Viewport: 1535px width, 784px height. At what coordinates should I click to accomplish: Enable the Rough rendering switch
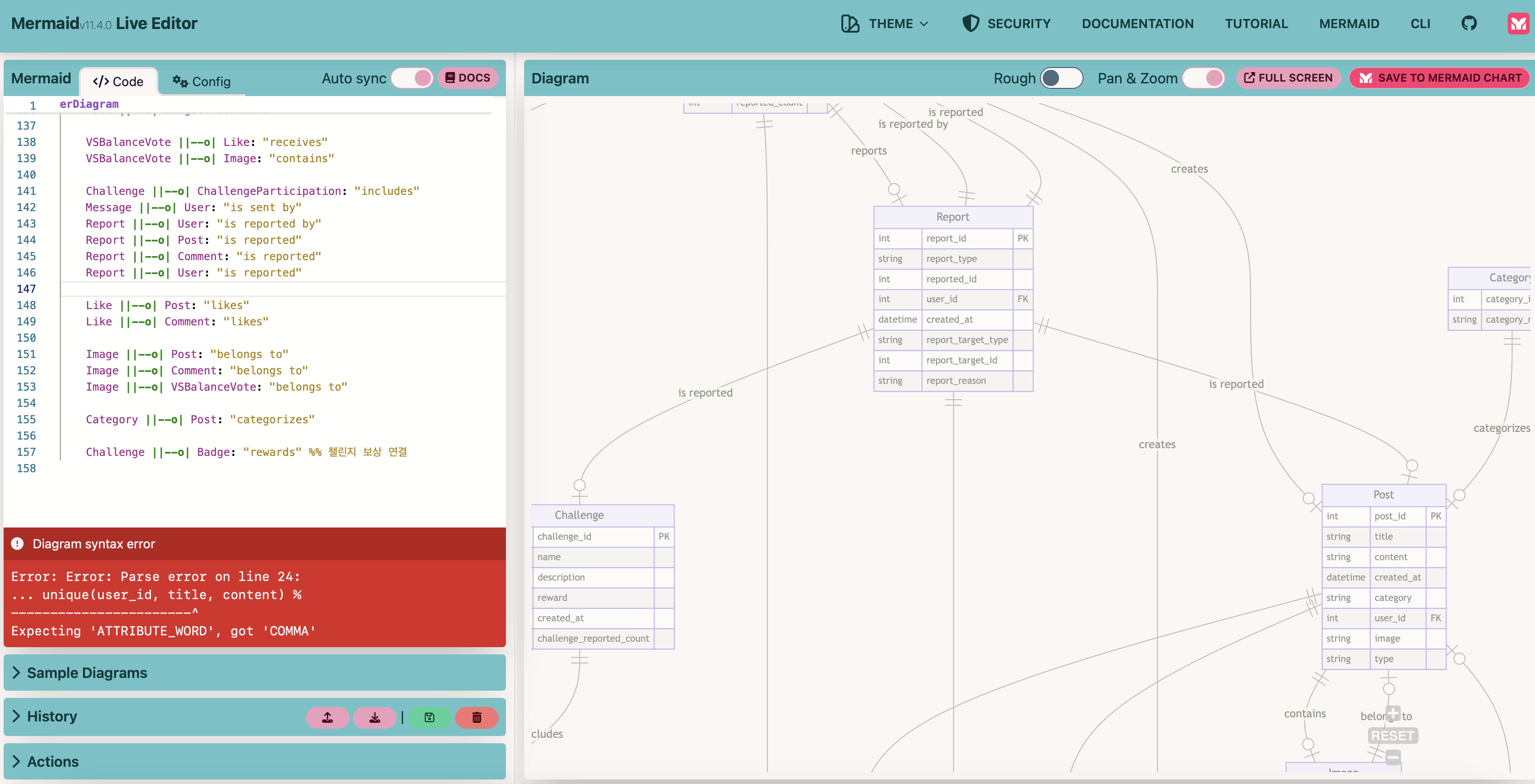1061,78
